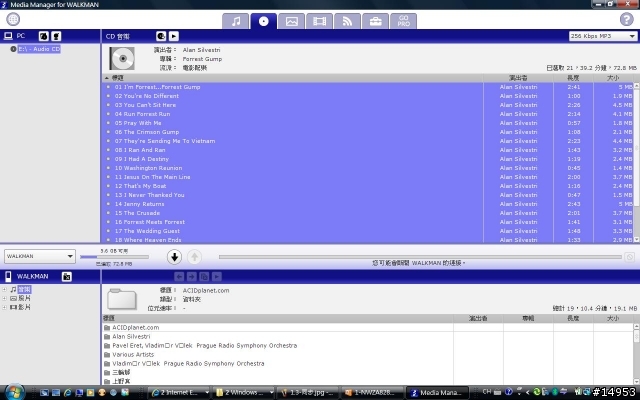Select track 02 You're No Different
Viewport: 640px width, 400px height.
(x=367, y=96)
